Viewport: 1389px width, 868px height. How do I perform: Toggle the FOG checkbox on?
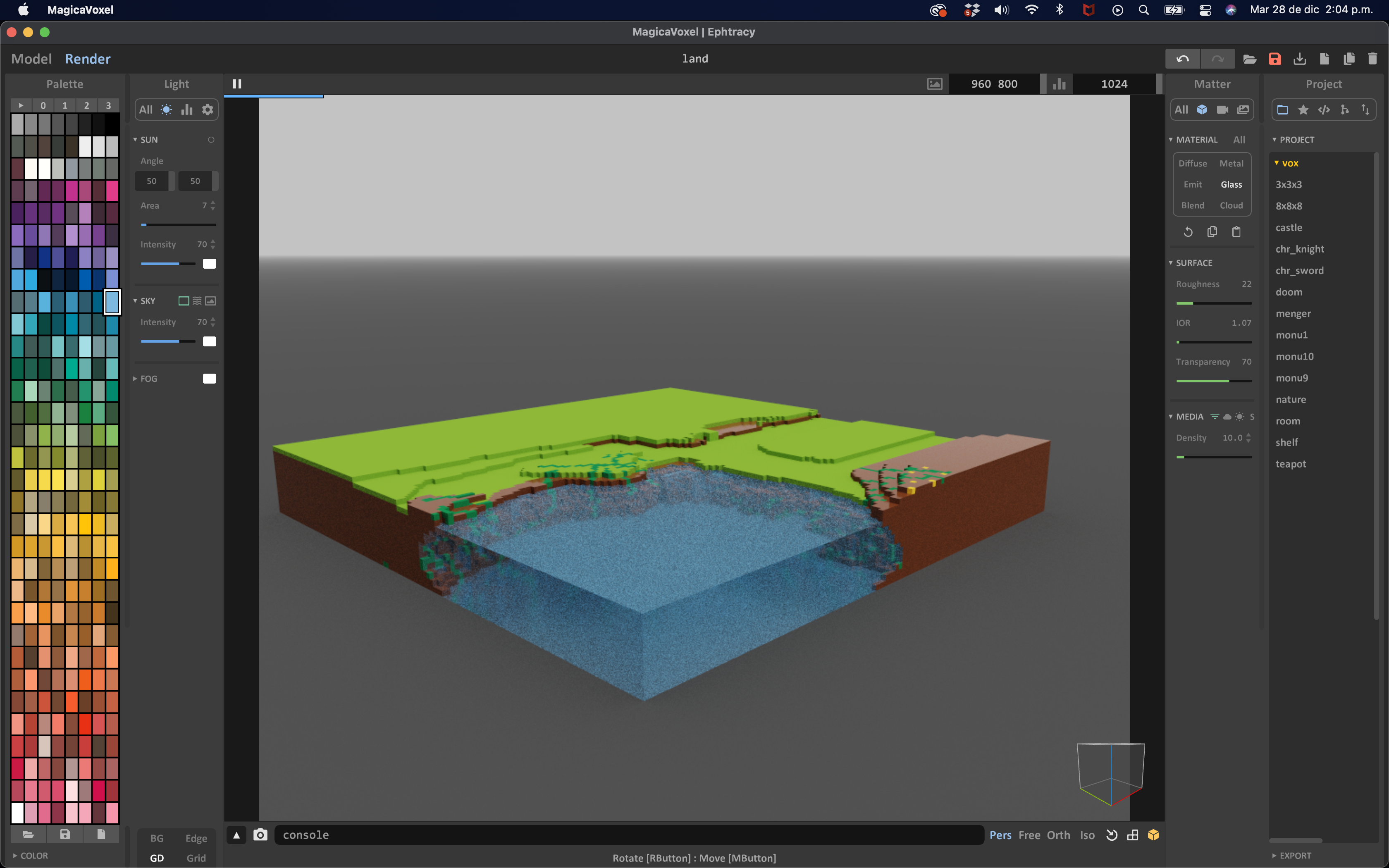tap(210, 378)
